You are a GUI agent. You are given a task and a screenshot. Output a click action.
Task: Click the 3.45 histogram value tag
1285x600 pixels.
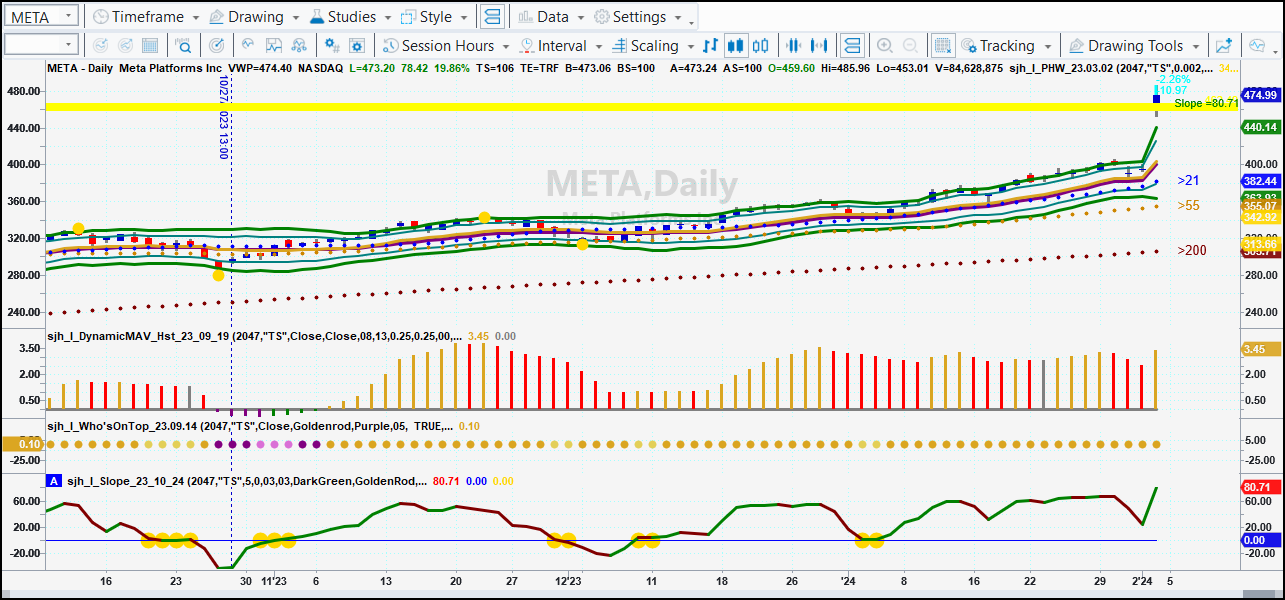pyautogui.click(x=1261, y=349)
